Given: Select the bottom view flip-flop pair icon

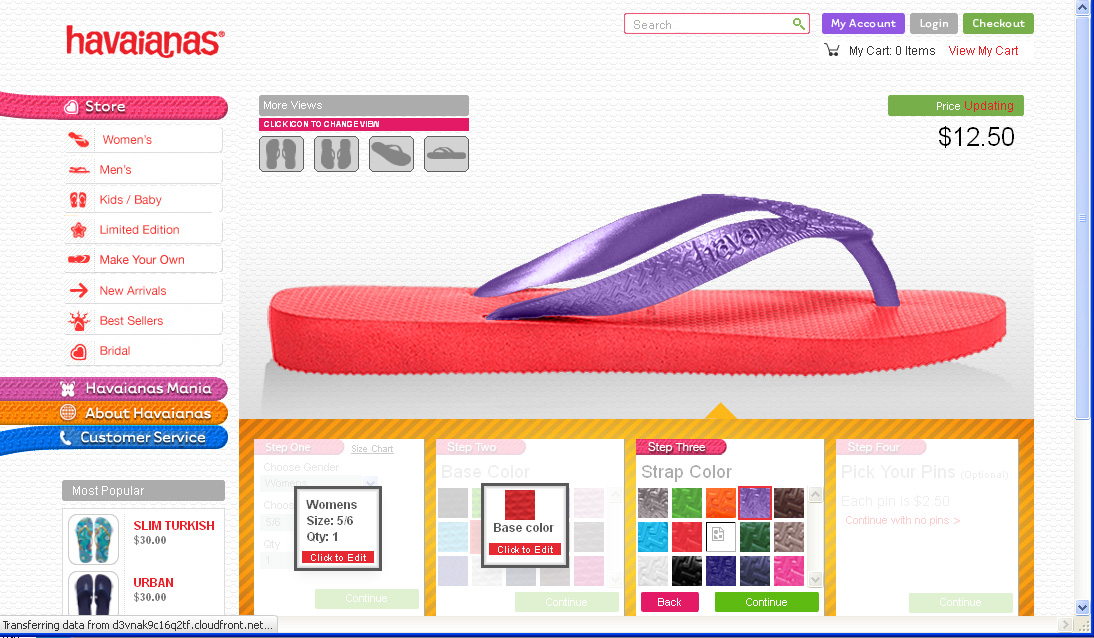Looking at the screenshot, I should pos(336,154).
